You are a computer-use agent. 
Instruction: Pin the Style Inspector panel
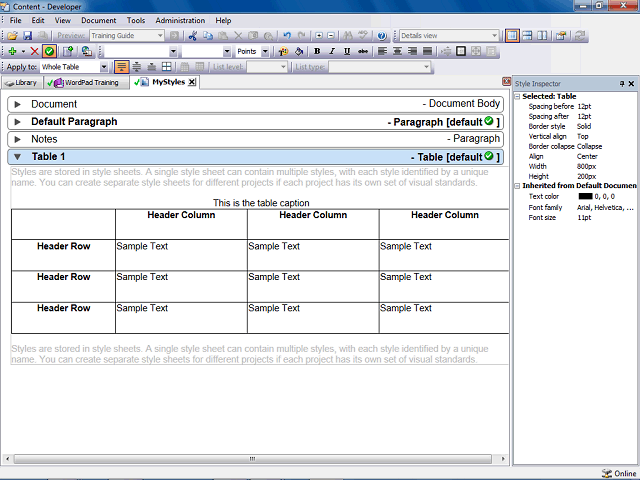click(x=622, y=84)
